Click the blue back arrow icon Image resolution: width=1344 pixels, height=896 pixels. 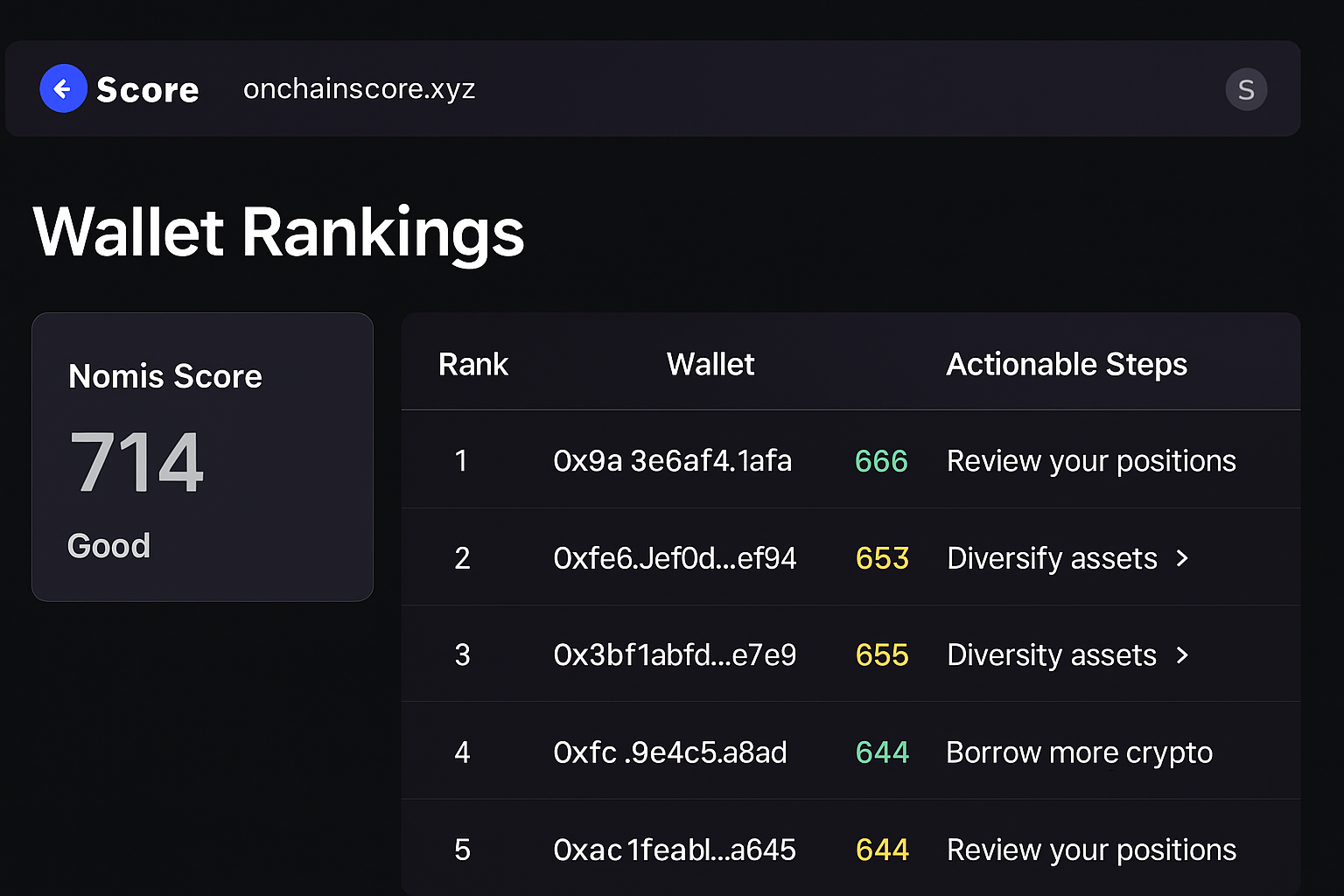pyautogui.click(x=63, y=88)
